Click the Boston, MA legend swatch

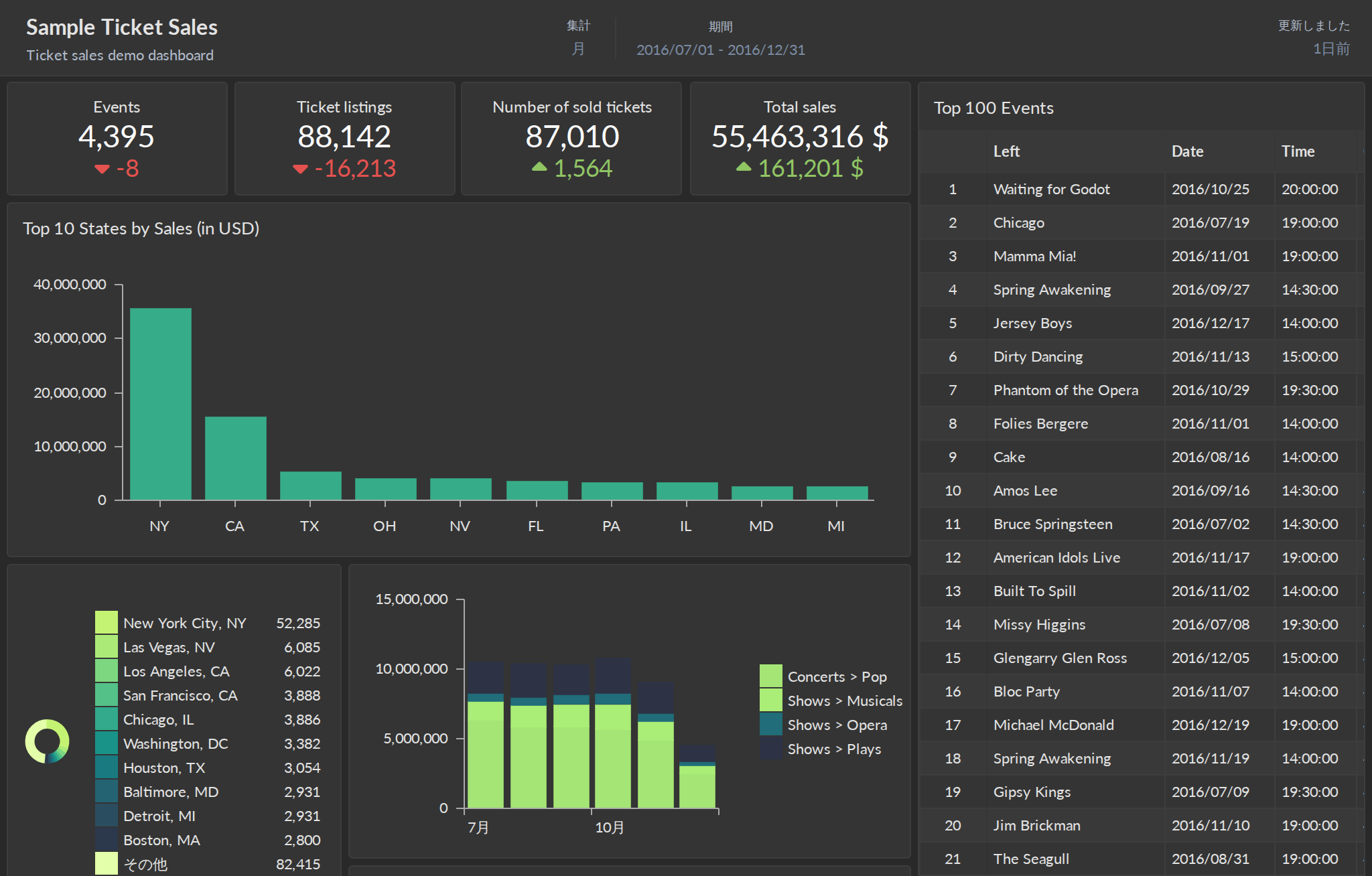[x=107, y=839]
